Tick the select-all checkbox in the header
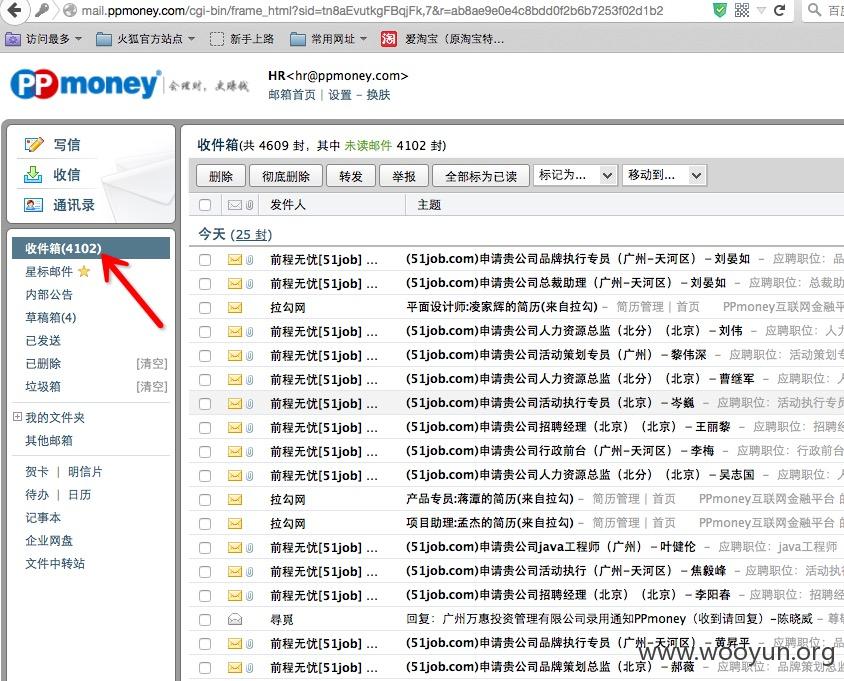This screenshot has width=844, height=681. pyautogui.click(x=205, y=205)
